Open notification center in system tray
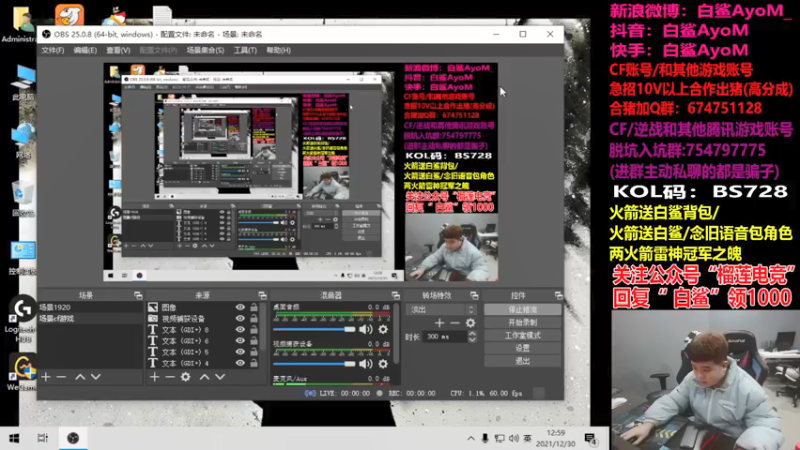 591,439
